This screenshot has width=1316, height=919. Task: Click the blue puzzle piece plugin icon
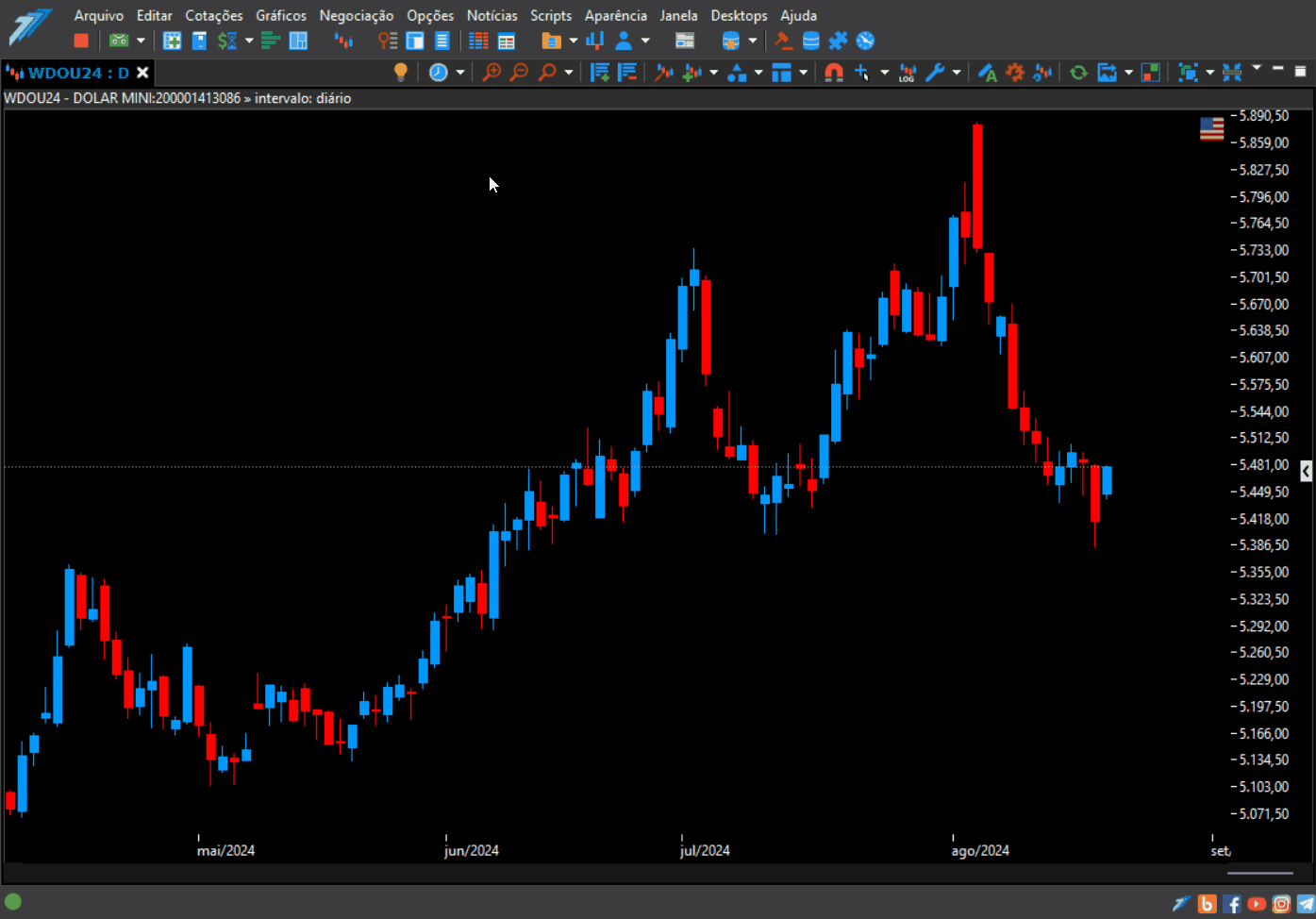point(838,41)
